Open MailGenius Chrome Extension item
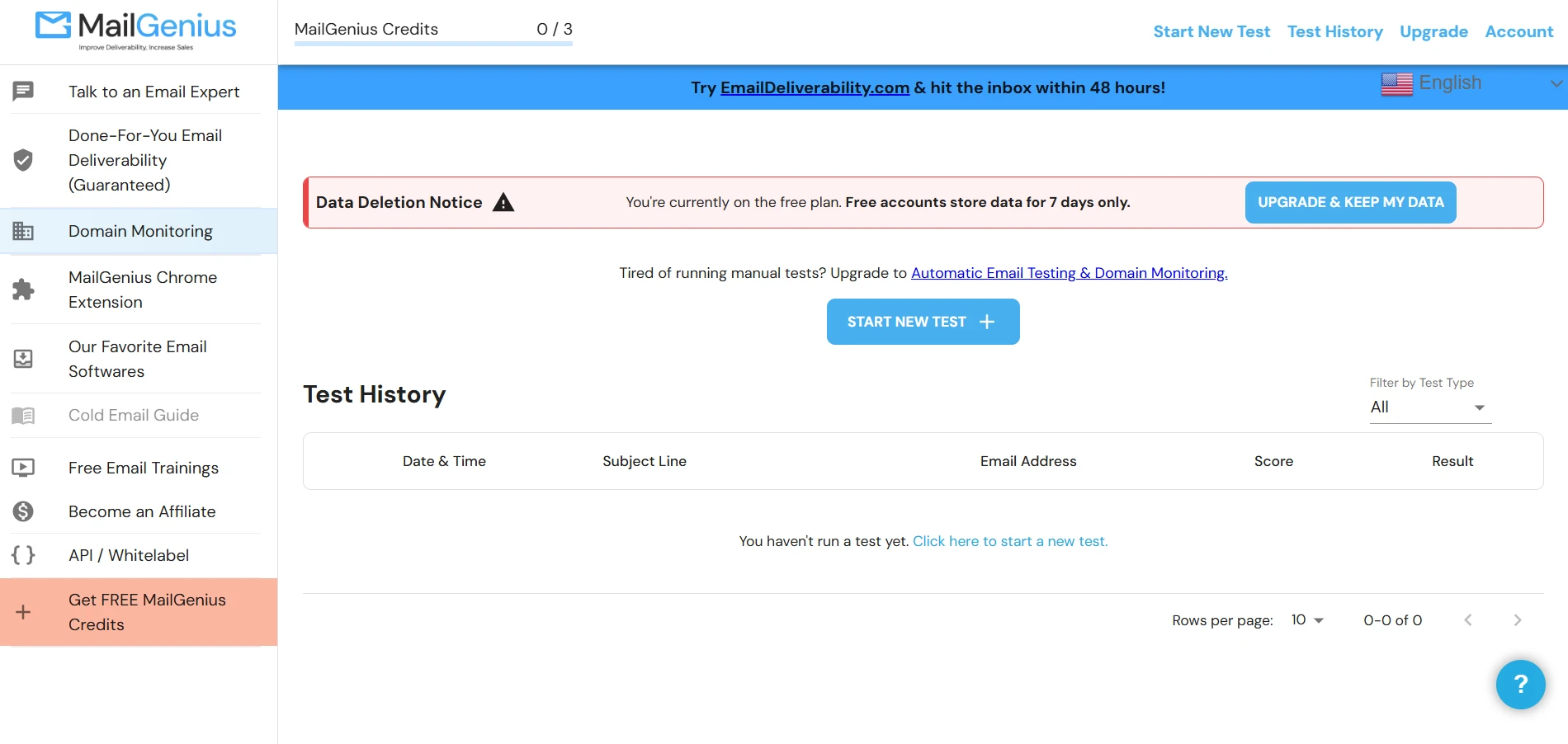The image size is (1568, 744). (x=139, y=290)
